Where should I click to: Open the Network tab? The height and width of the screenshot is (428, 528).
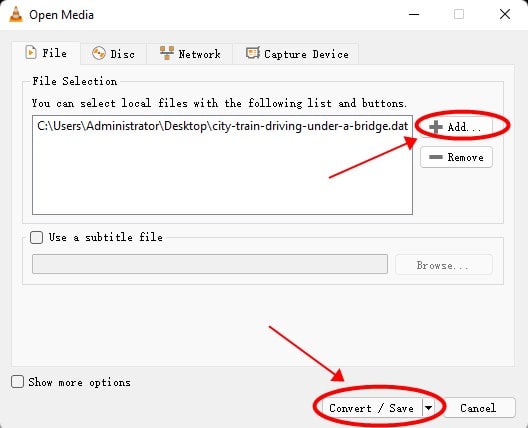pyautogui.click(x=190, y=54)
